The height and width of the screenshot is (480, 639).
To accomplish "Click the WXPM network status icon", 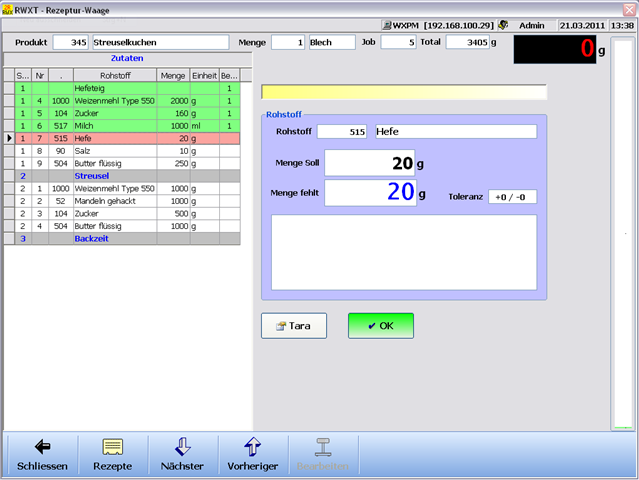I will click(x=387, y=24).
